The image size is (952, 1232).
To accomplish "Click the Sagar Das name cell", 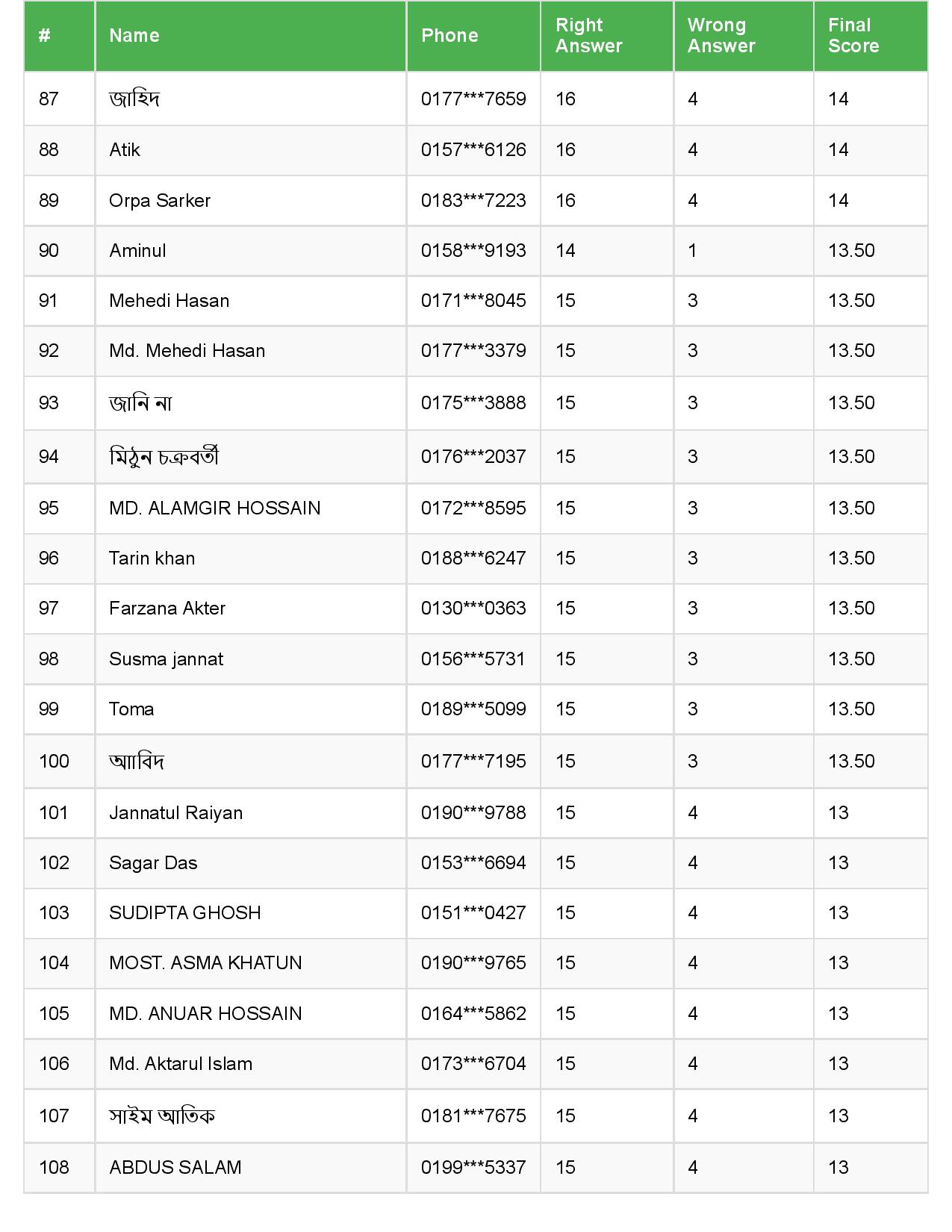I will click(153, 863).
